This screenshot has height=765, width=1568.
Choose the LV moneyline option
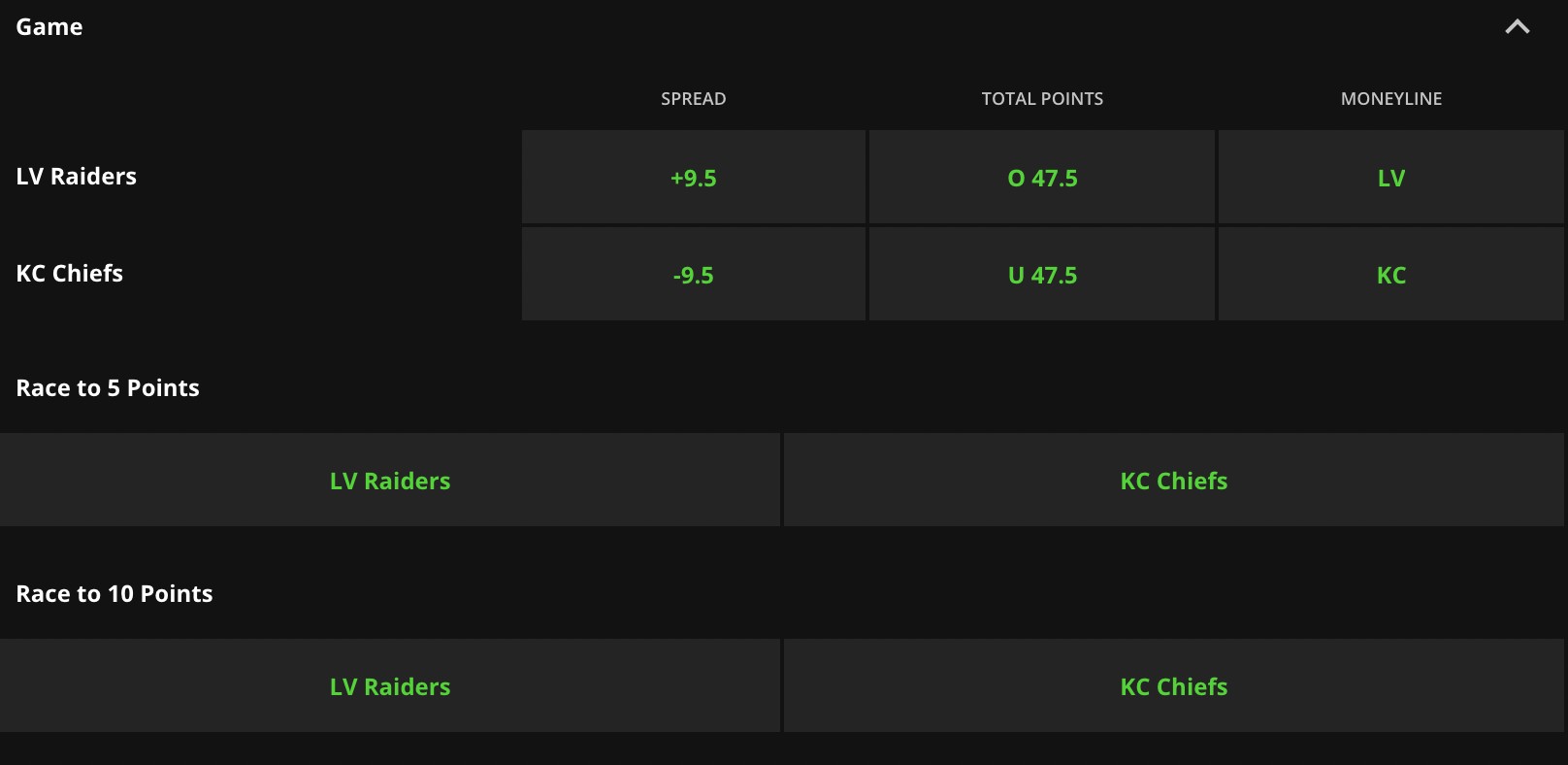point(1390,178)
